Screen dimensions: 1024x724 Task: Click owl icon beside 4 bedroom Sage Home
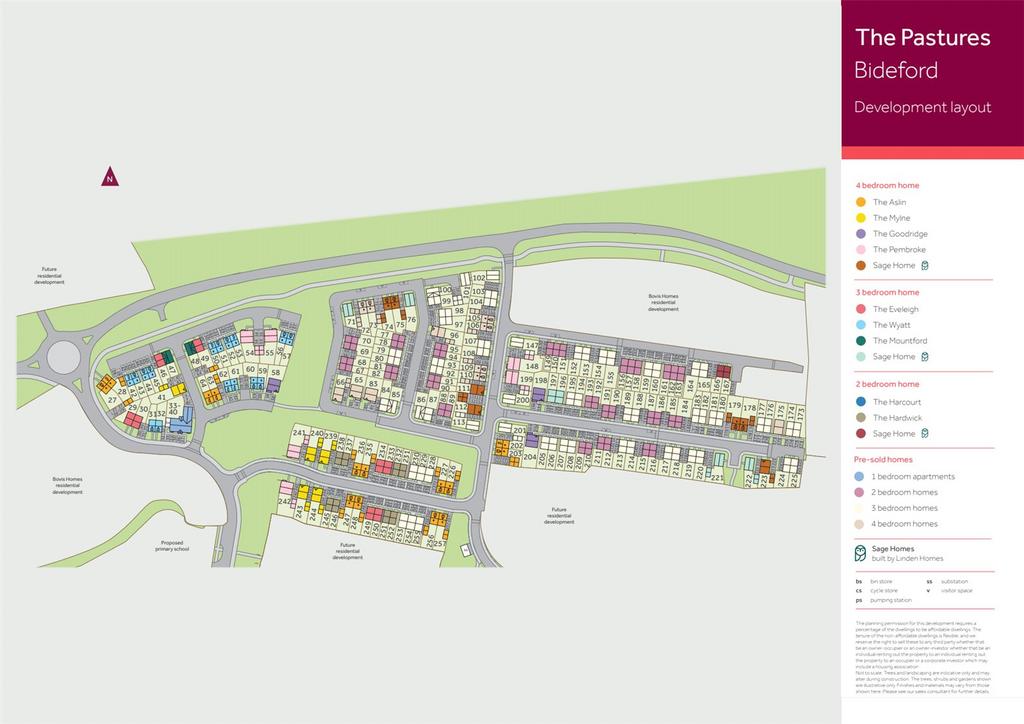click(925, 265)
